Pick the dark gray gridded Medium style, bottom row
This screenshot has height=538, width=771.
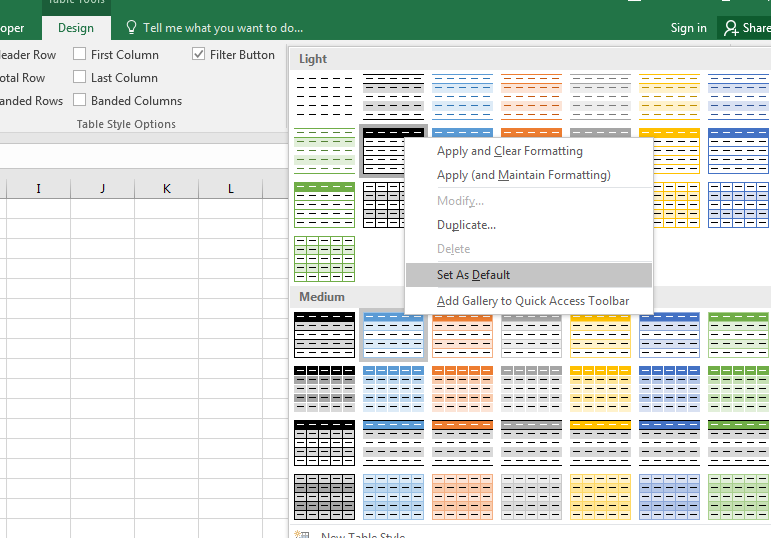click(325, 497)
